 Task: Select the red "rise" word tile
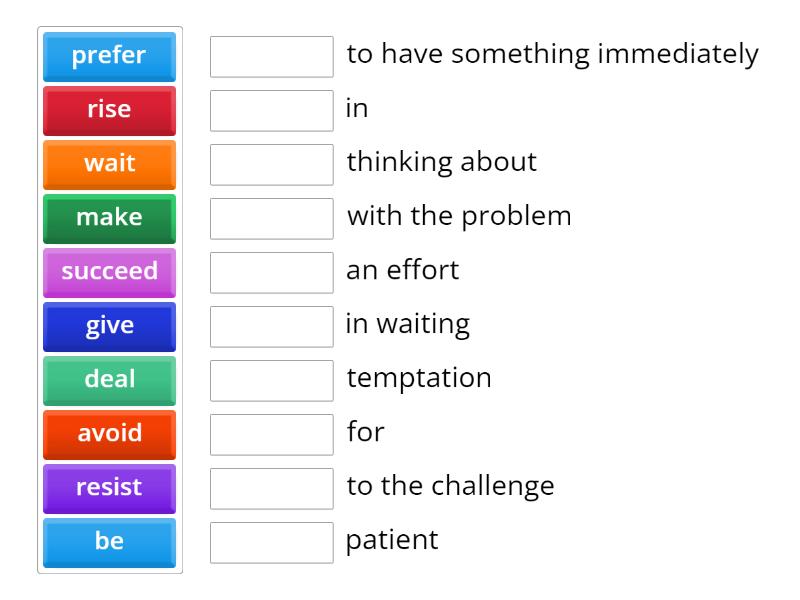pyautogui.click(x=109, y=110)
